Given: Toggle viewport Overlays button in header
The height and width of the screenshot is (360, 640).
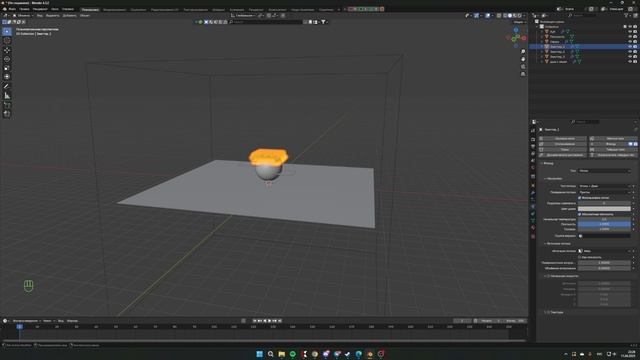Looking at the screenshot, I should coord(488,16).
